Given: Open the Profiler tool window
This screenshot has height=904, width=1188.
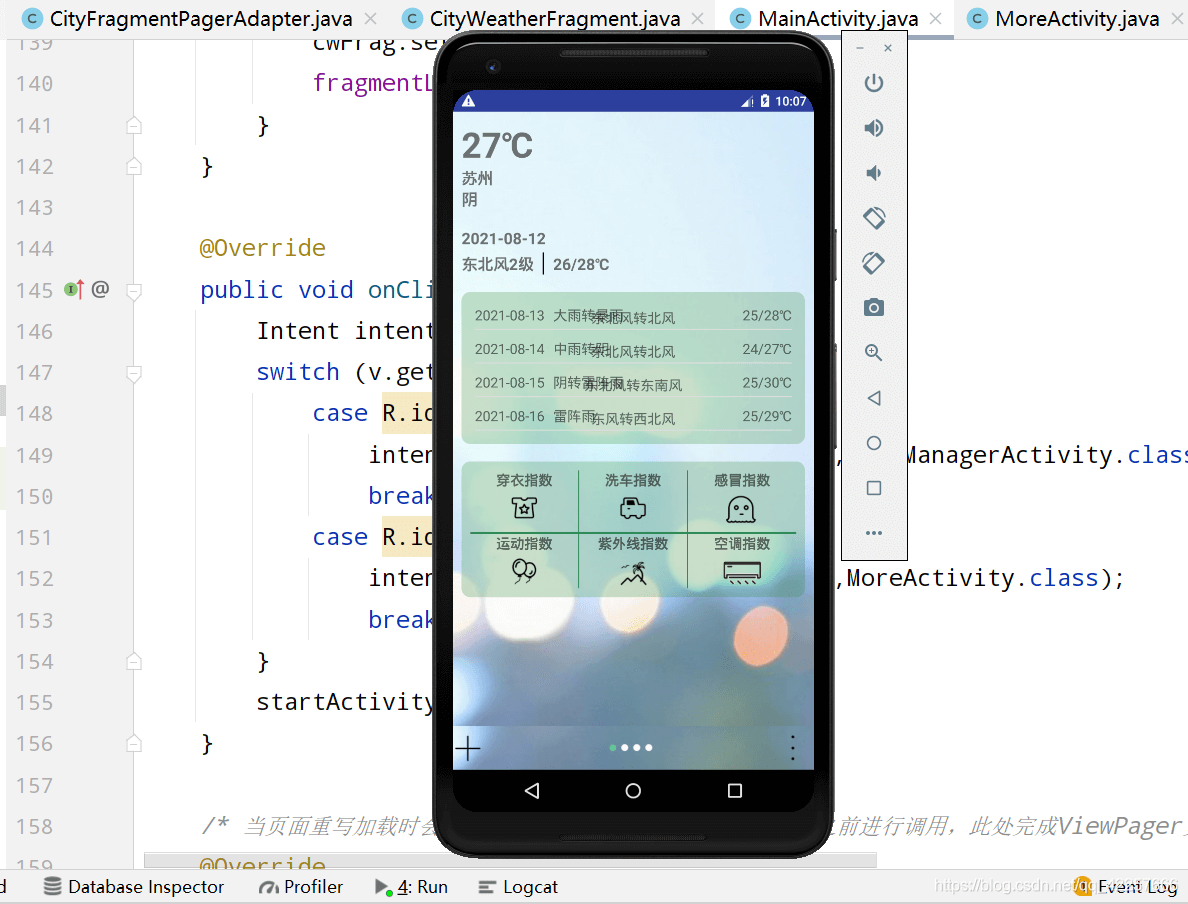Looking at the screenshot, I should pos(299,886).
